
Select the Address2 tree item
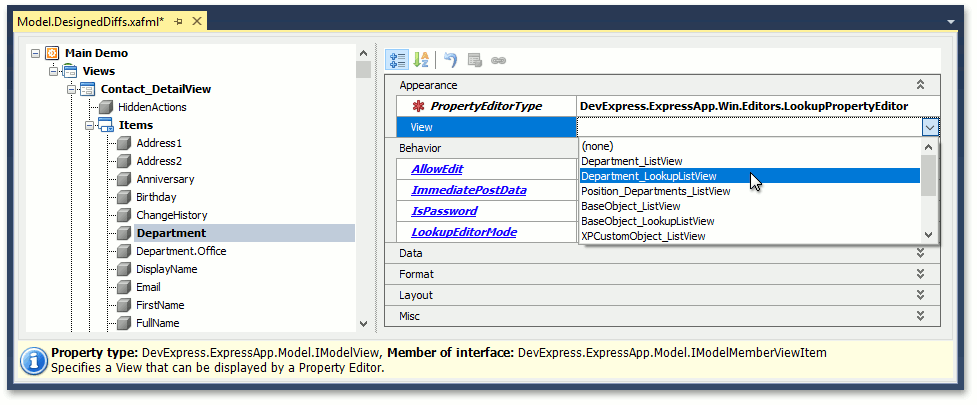coord(160,161)
